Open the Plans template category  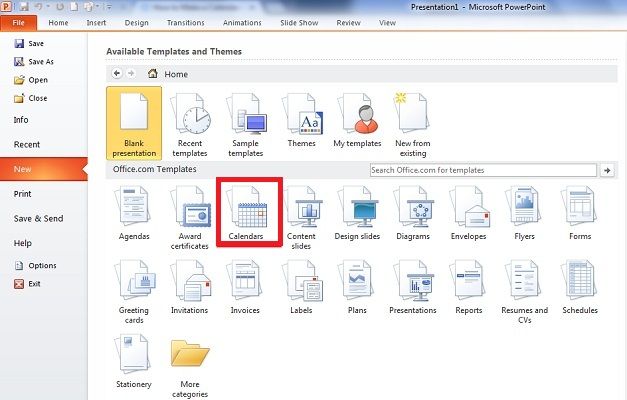[x=357, y=287]
